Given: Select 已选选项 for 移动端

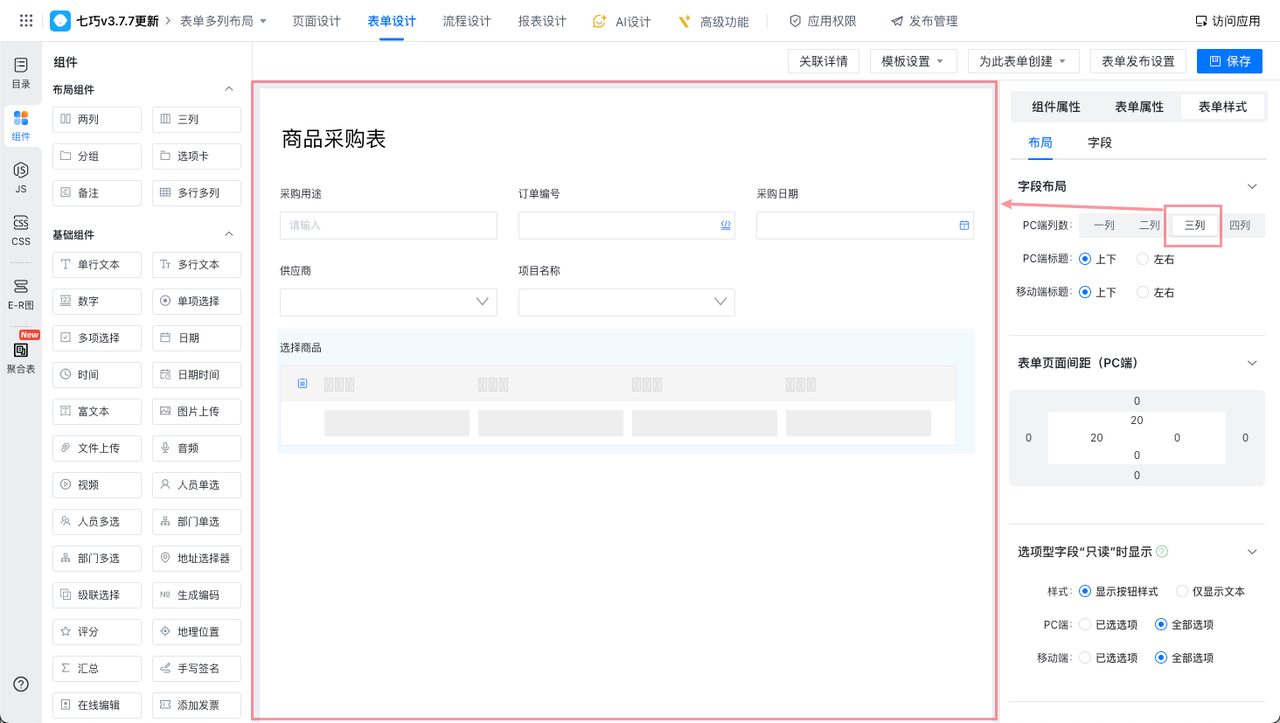Looking at the screenshot, I should coord(1086,657).
